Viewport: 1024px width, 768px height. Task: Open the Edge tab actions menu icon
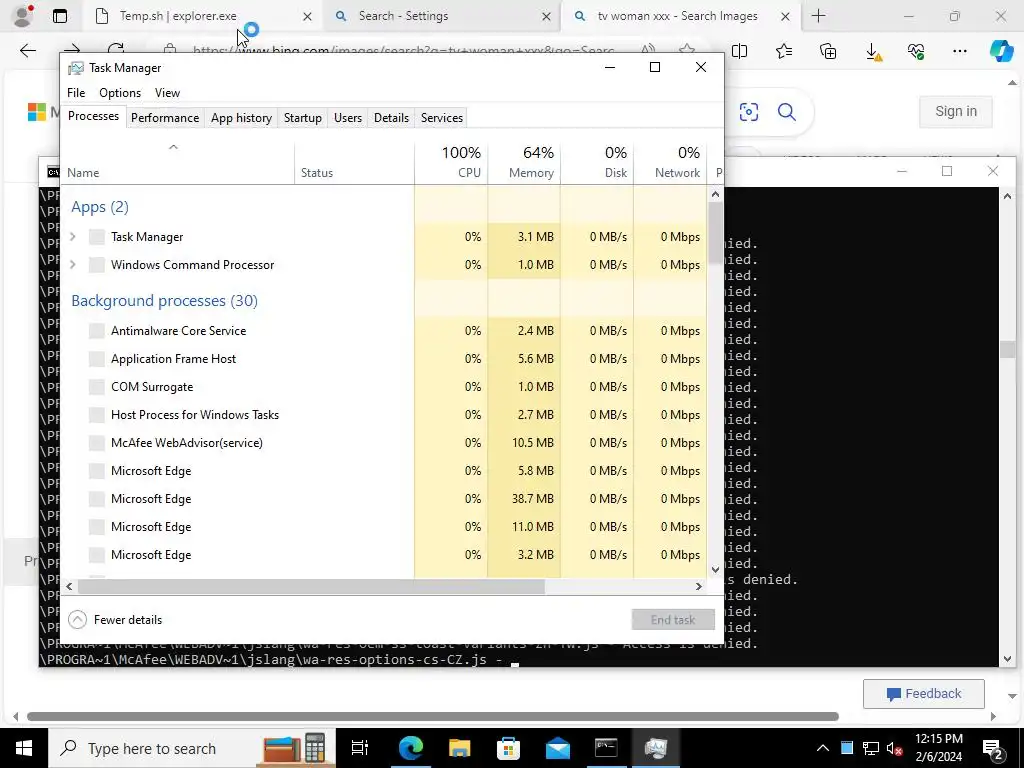(60, 16)
